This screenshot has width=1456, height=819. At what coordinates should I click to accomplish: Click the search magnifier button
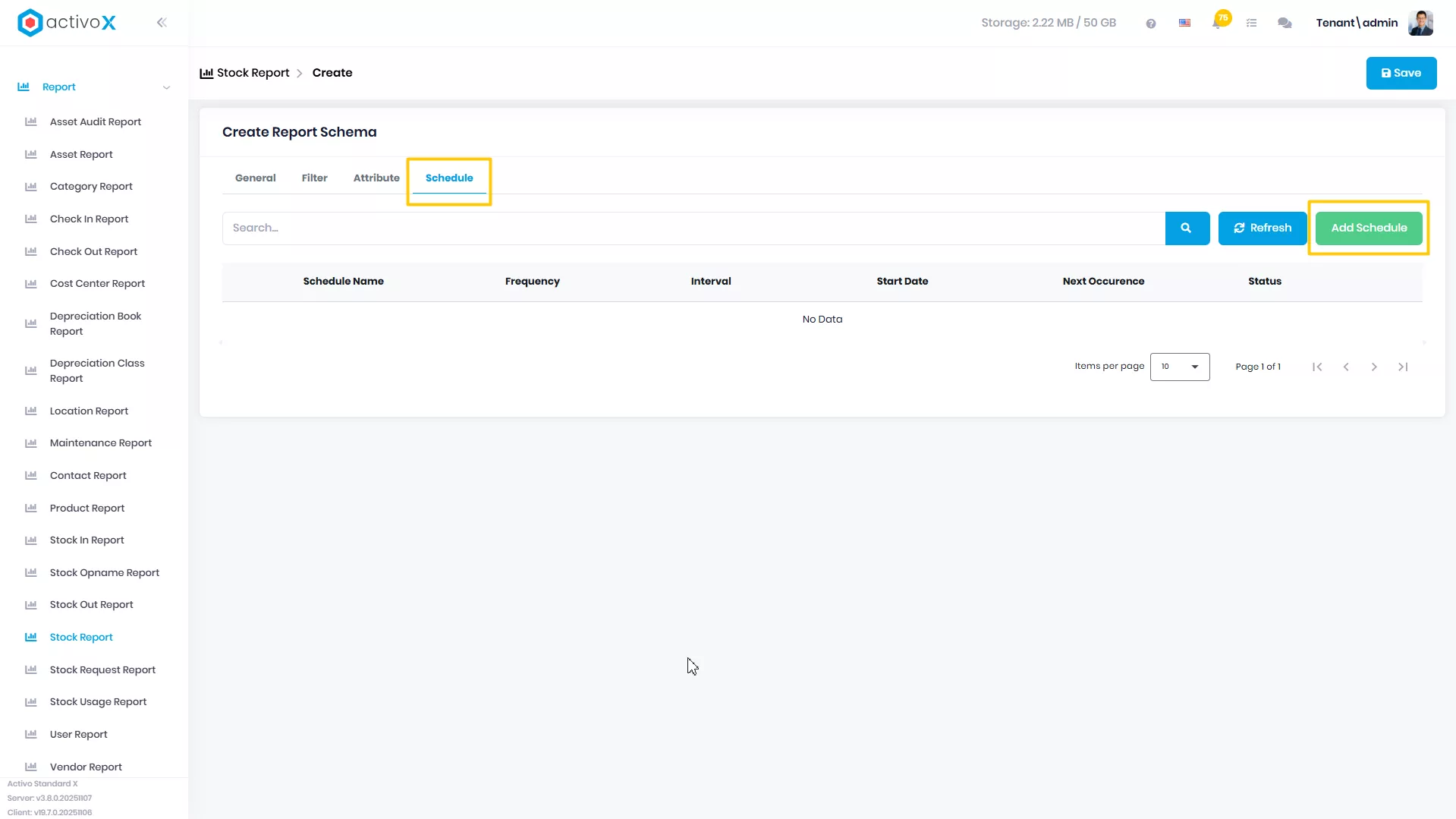(x=1187, y=228)
